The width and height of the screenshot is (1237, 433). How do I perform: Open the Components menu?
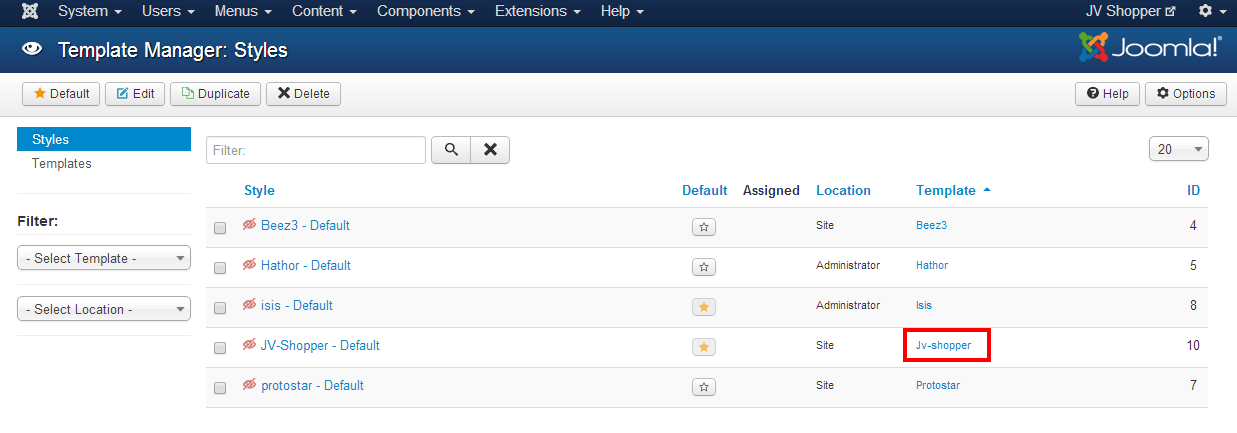(x=426, y=12)
